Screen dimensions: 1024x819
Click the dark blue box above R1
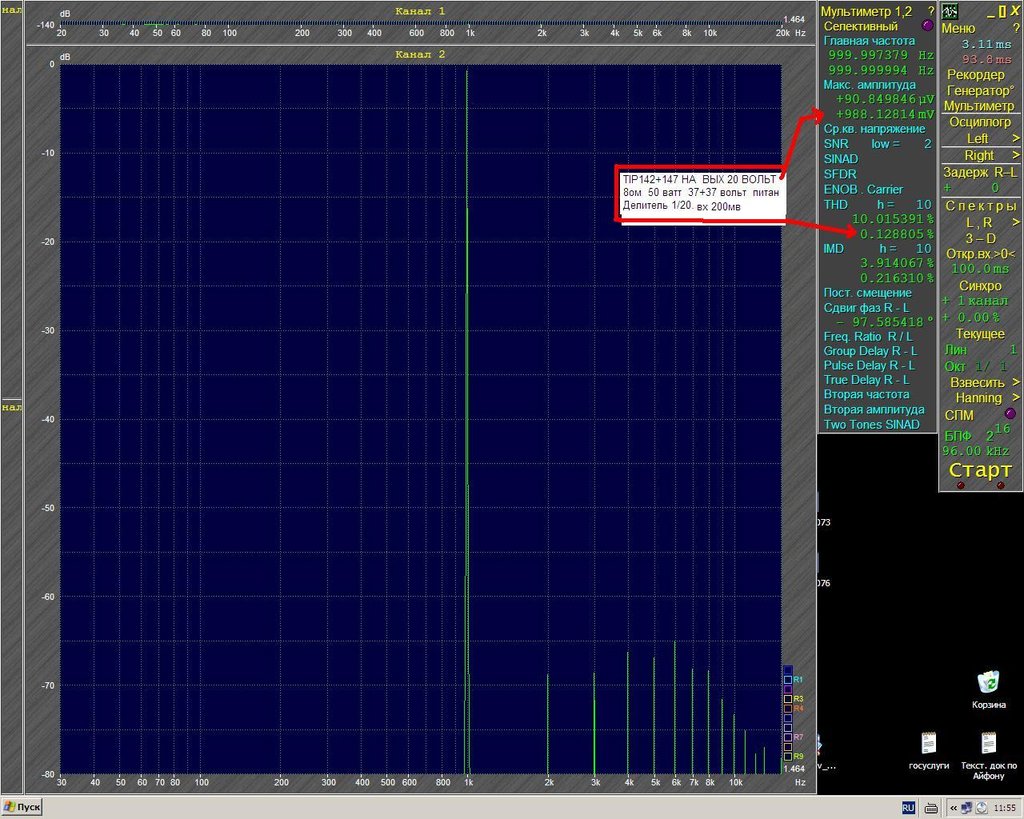point(788,670)
